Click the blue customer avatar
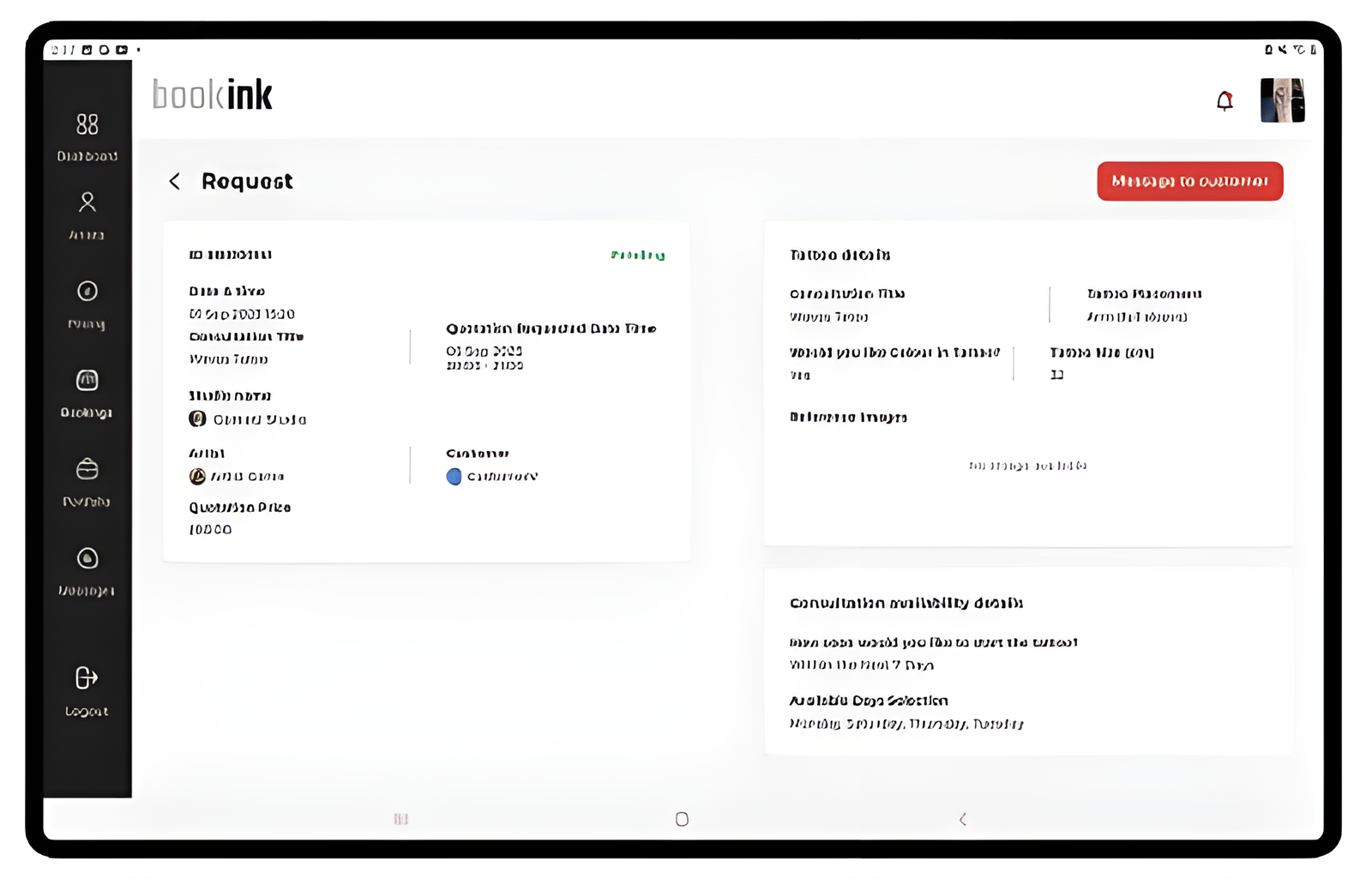Viewport: 1372px width, 879px height. 454,477
